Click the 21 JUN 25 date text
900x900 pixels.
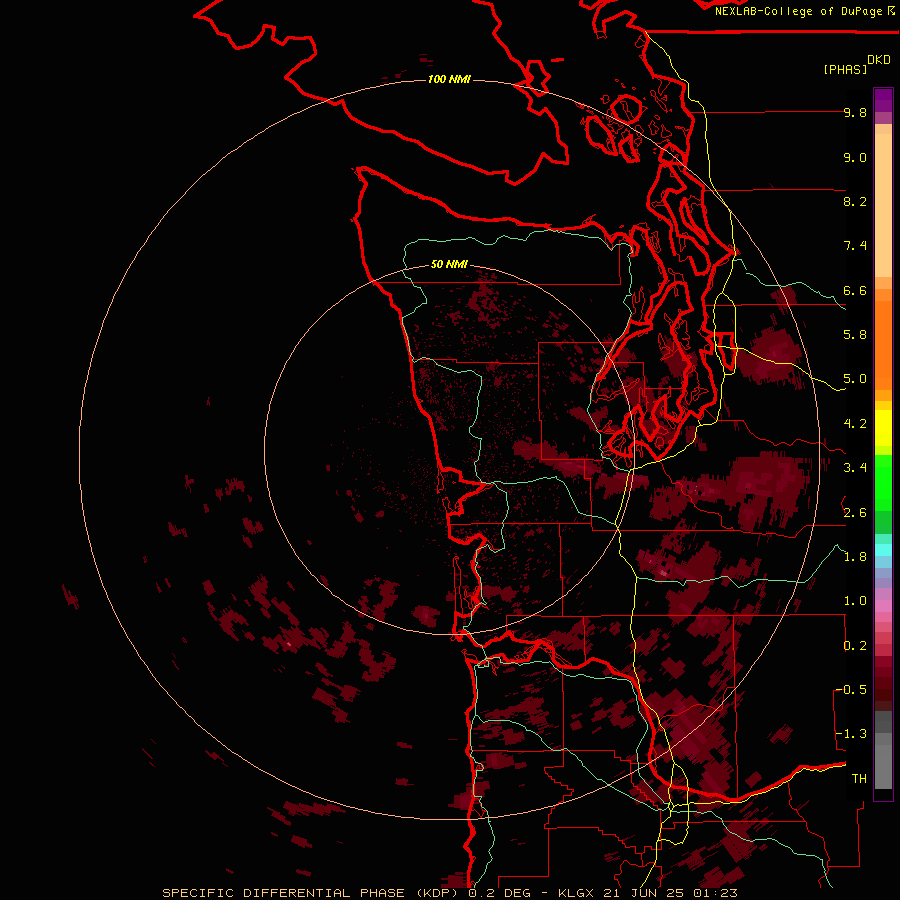click(645, 893)
